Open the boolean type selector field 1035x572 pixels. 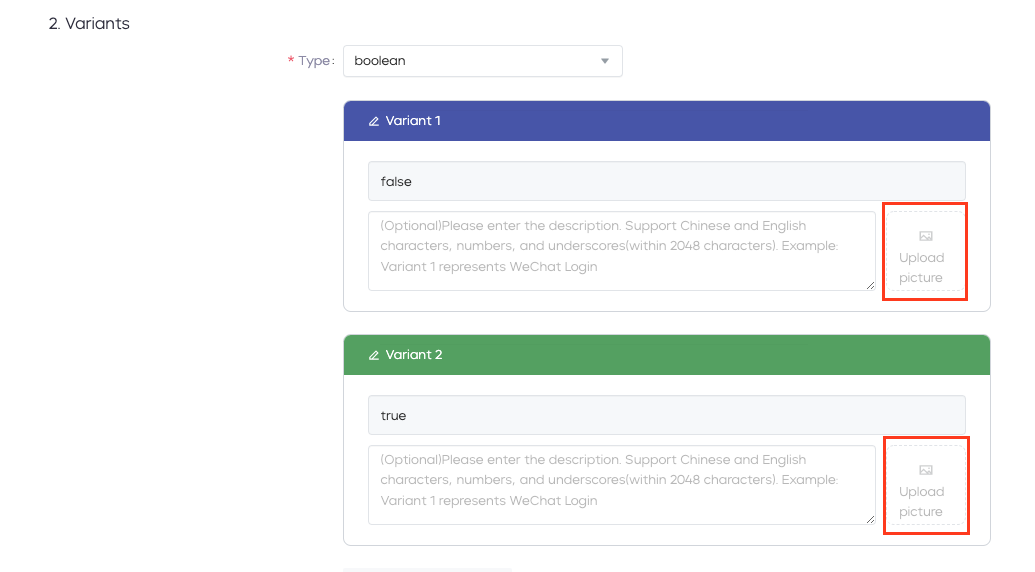click(x=483, y=61)
